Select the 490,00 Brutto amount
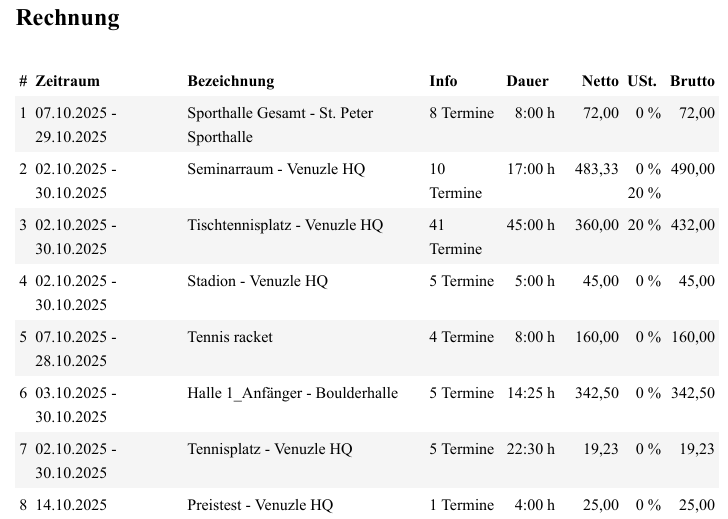Image resolution: width=728 pixels, height=519 pixels. (x=692, y=169)
